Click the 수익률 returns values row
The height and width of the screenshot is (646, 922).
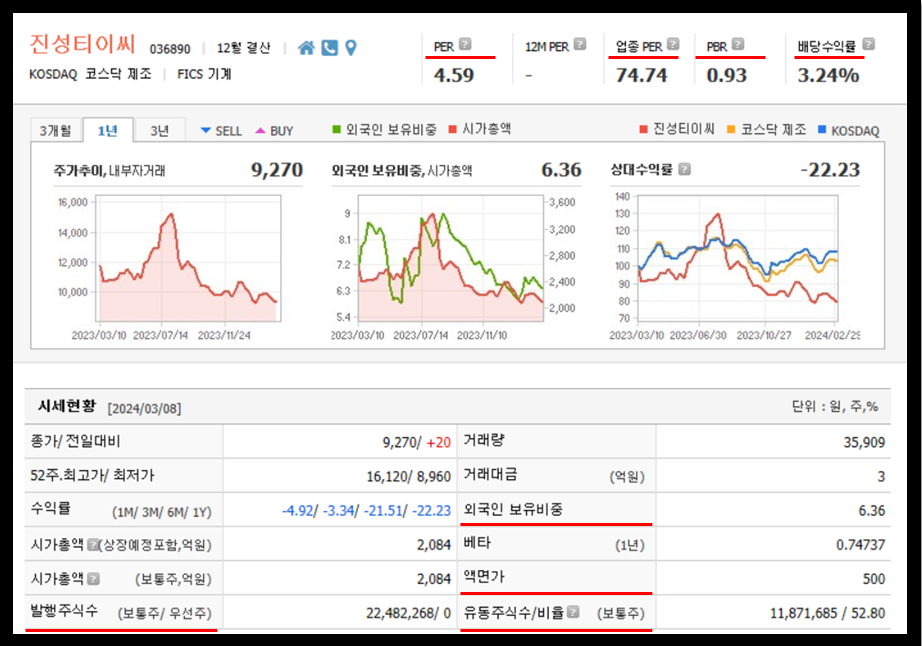coord(366,511)
